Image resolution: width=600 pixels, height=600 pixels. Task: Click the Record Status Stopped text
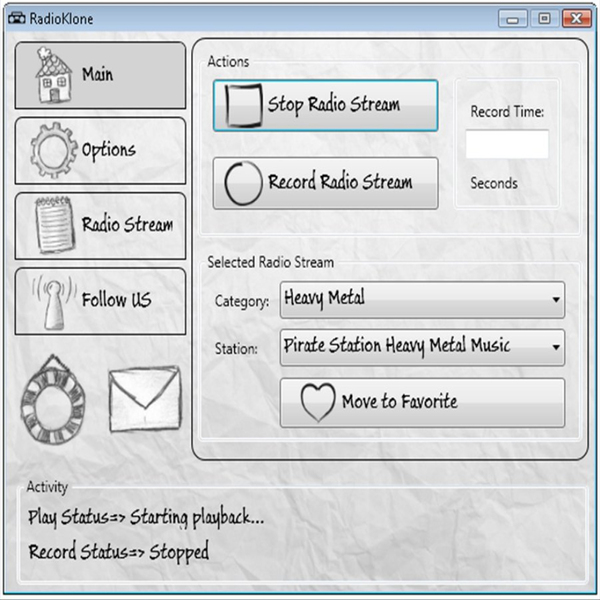119,552
